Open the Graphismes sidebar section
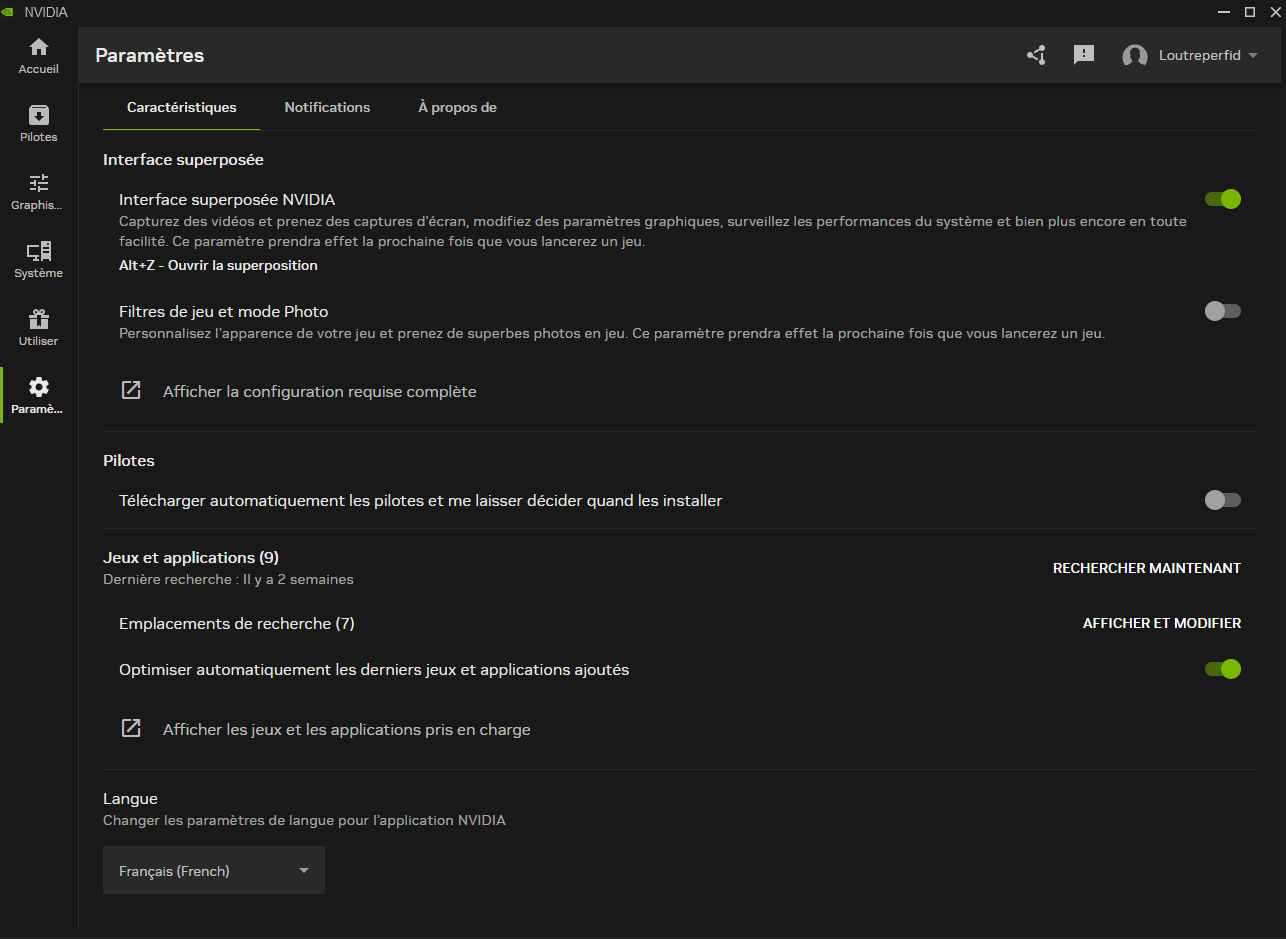Screen dimensions: 1286x939 click(x=38, y=192)
